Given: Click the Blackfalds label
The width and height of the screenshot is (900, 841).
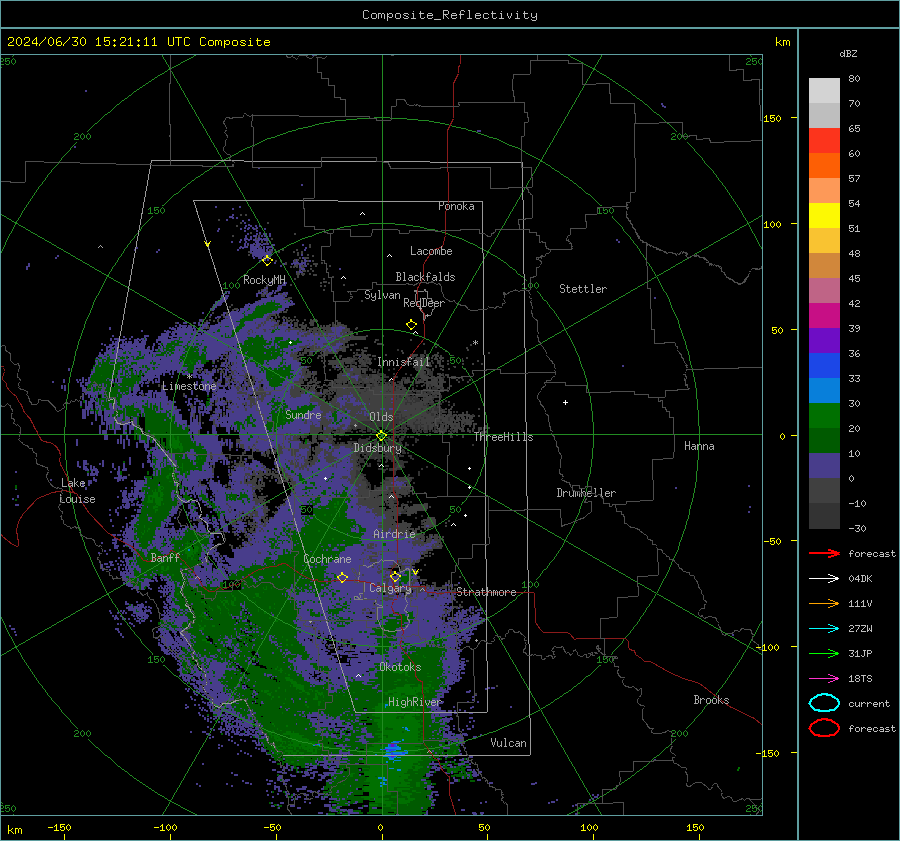Looking at the screenshot, I should point(425,277).
